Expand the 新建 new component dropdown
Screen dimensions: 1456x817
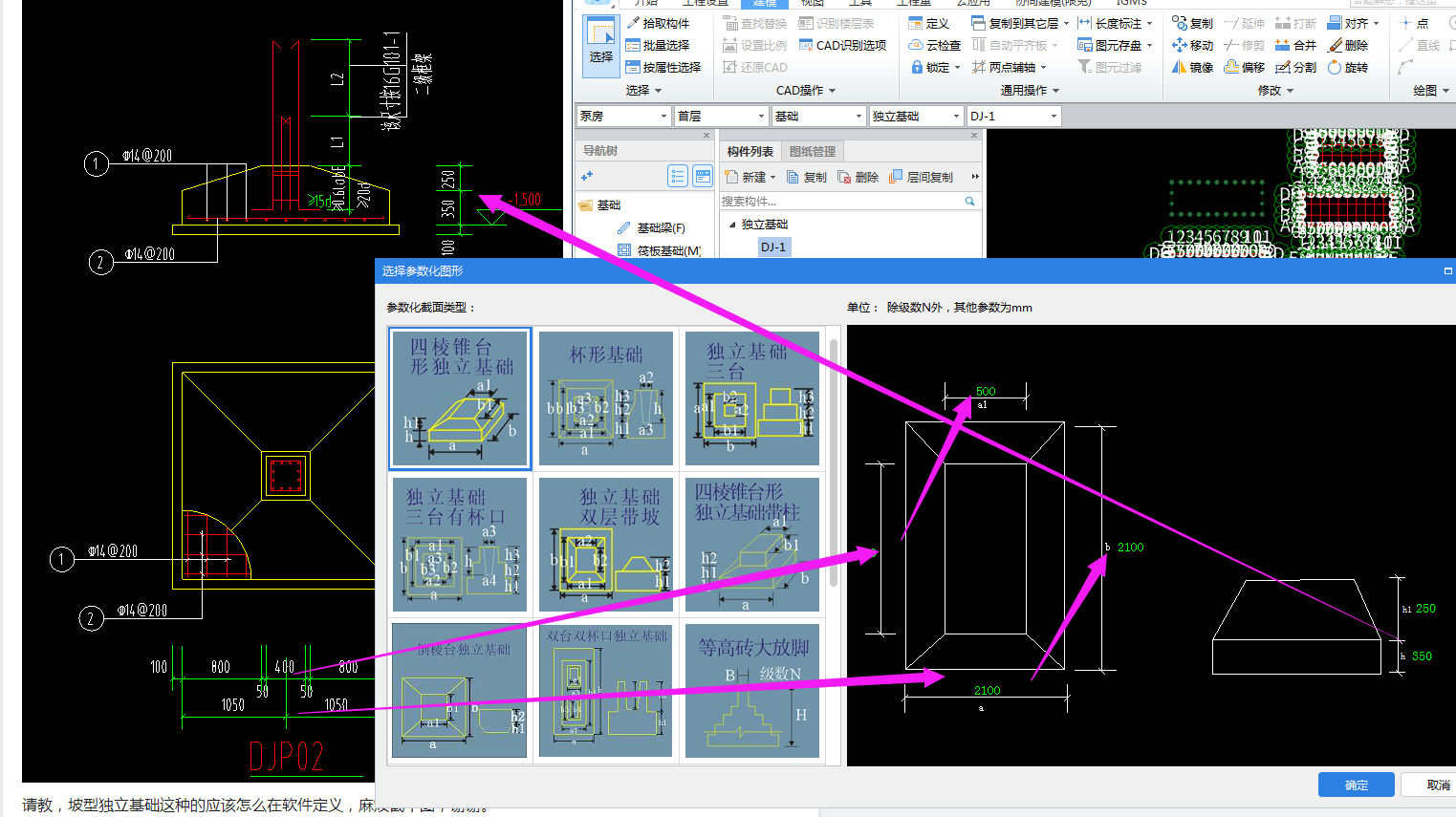[x=772, y=177]
